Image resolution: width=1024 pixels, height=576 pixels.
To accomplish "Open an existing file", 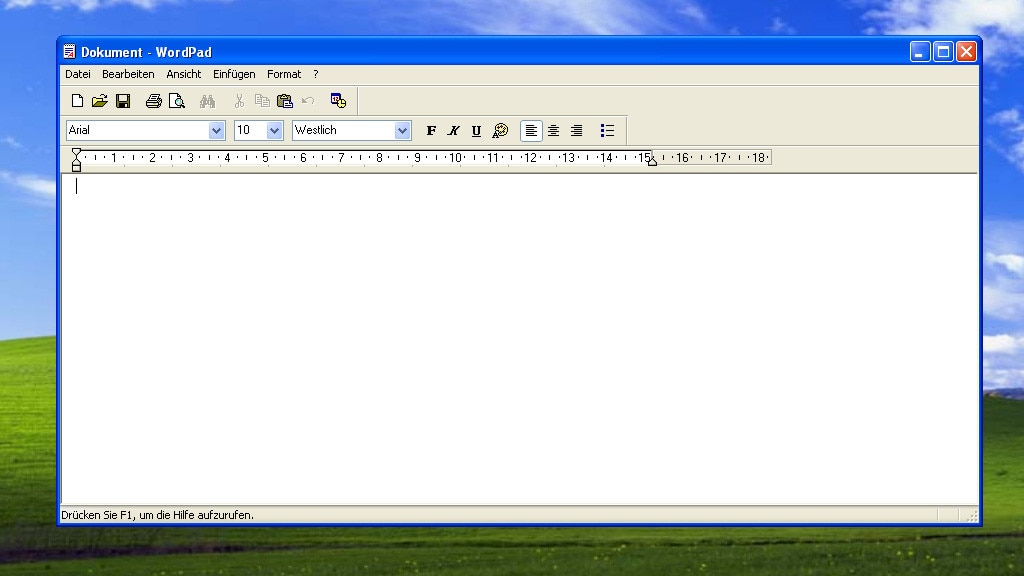I will pyautogui.click(x=99, y=100).
